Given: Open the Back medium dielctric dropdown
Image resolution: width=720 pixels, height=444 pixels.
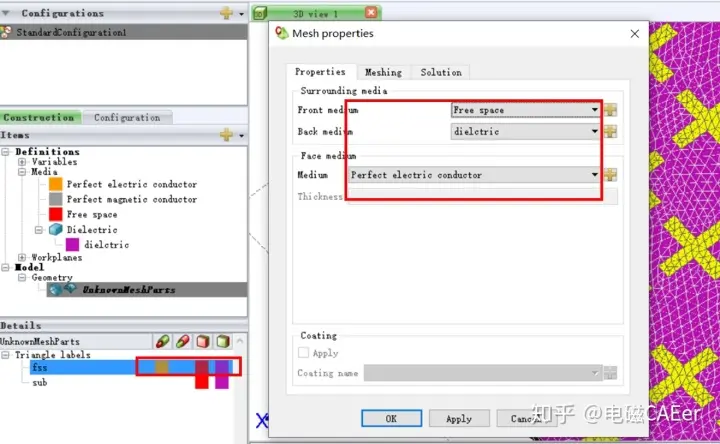Looking at the screenshot, I should pyautogui.click(x=526, y=132).
